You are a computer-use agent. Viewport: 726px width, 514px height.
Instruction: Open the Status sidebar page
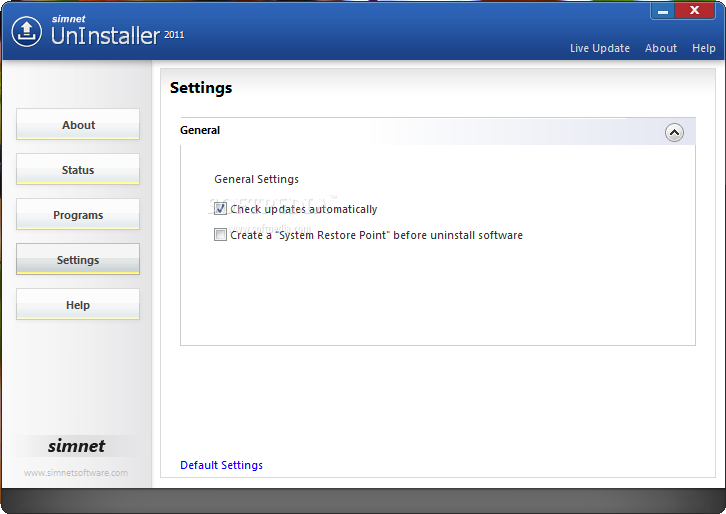click(x=78, y=169)
